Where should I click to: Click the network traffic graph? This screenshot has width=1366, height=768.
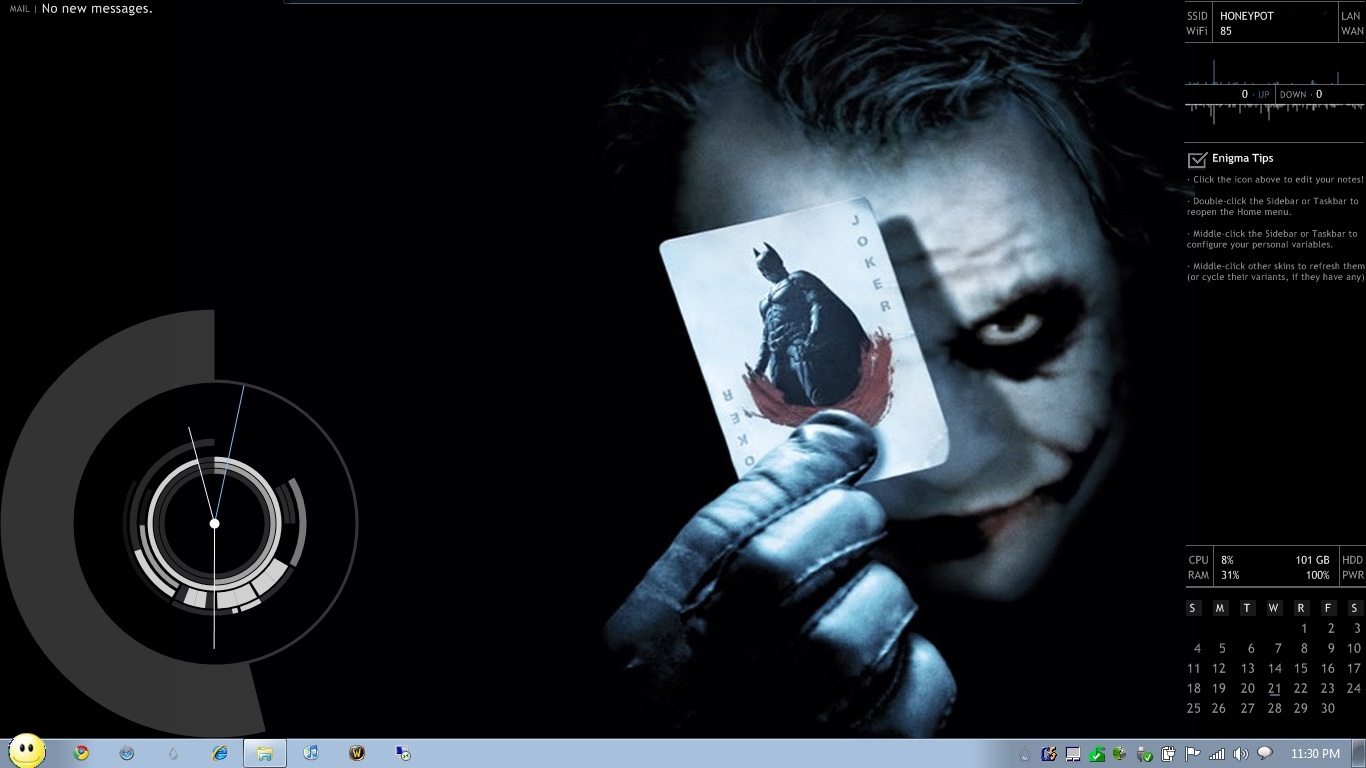click(x=1275, y=93)
